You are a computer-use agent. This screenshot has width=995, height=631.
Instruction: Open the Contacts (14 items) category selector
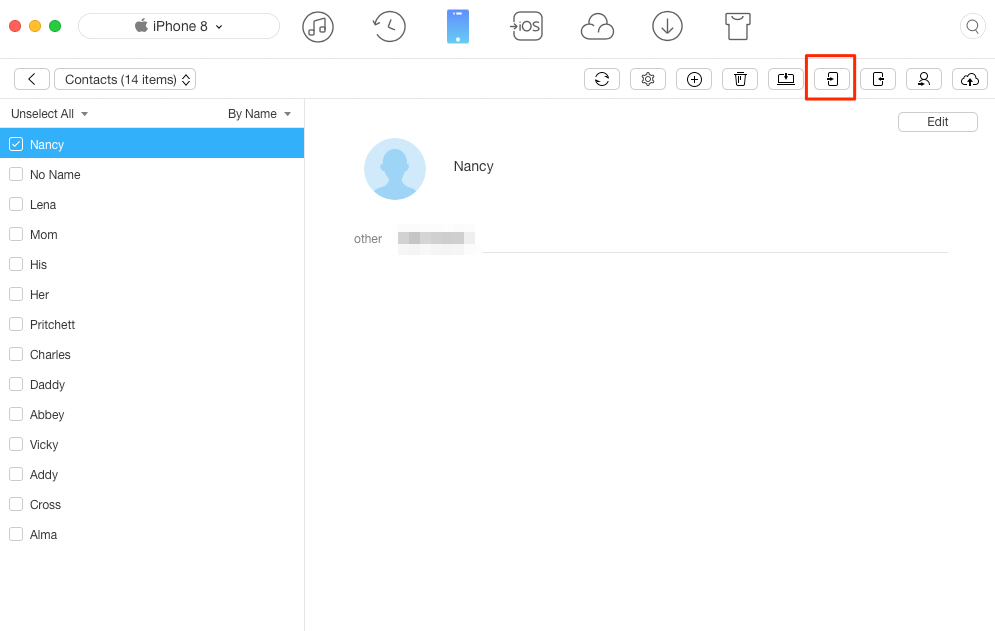pos(125,79)
